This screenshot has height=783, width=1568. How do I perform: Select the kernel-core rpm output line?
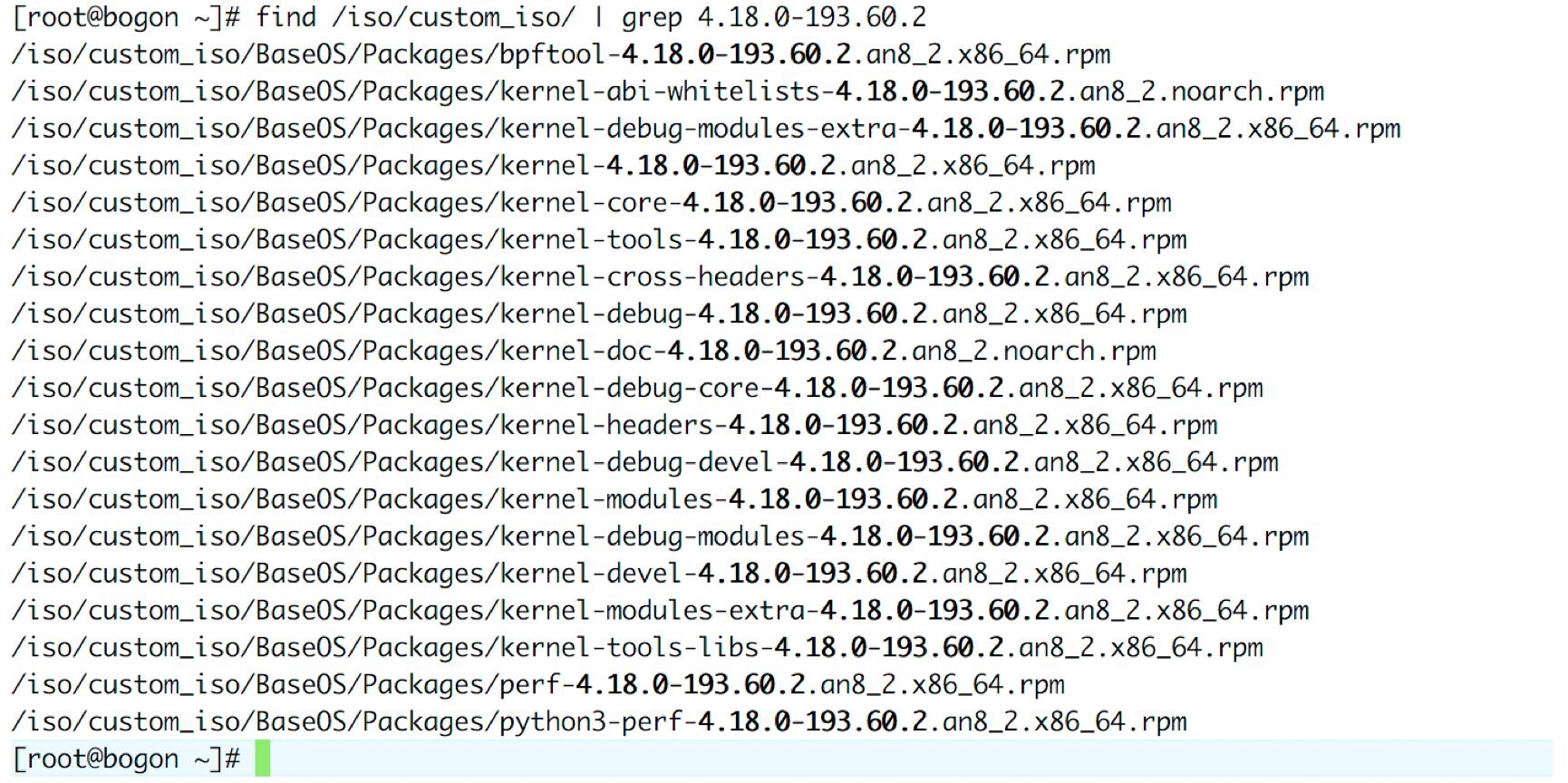[592, 203]
